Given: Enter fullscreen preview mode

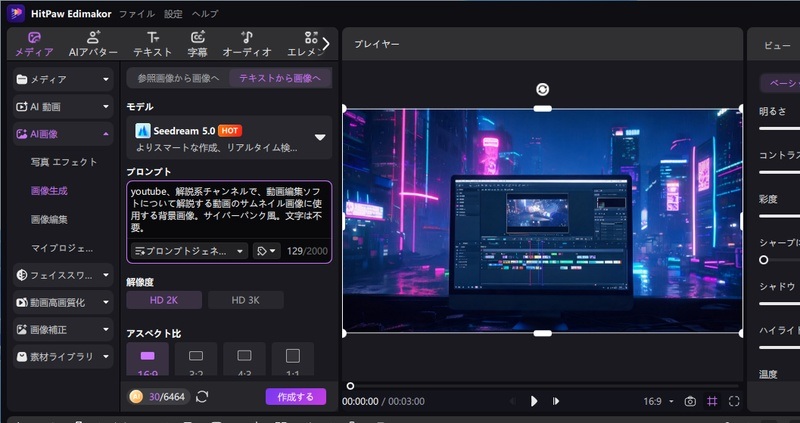Looking at the screenshot, I should tap(734, 401).
